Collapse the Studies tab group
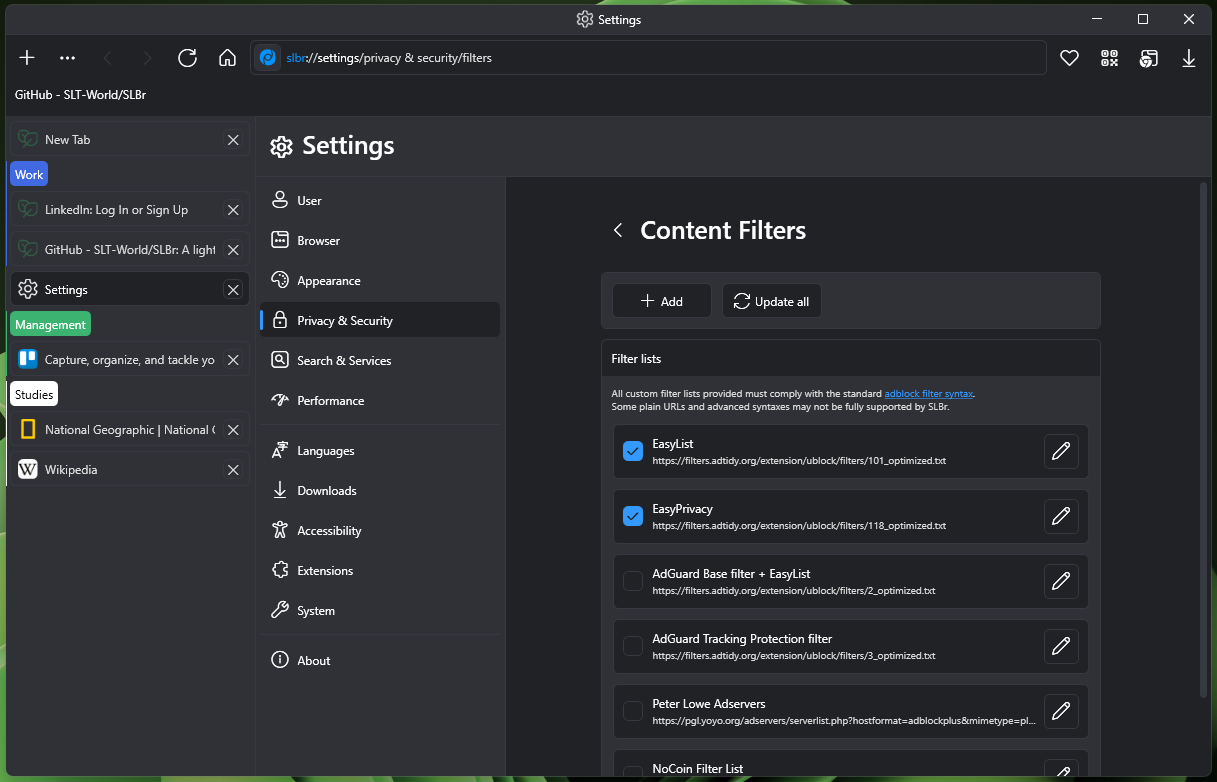This screenshot has height=782, width=1217. (34, 395)
